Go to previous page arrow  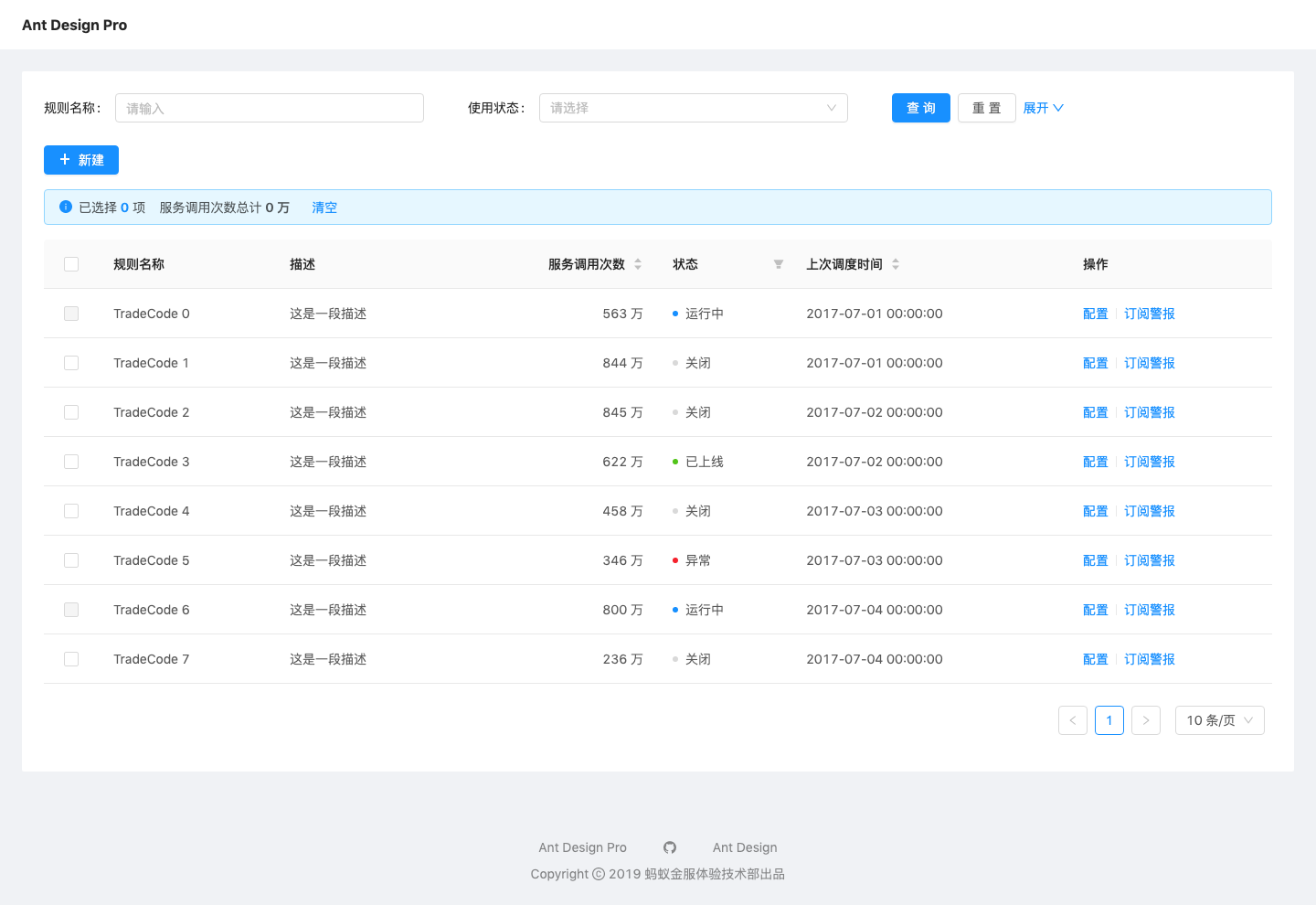[x=1073, y=720]
